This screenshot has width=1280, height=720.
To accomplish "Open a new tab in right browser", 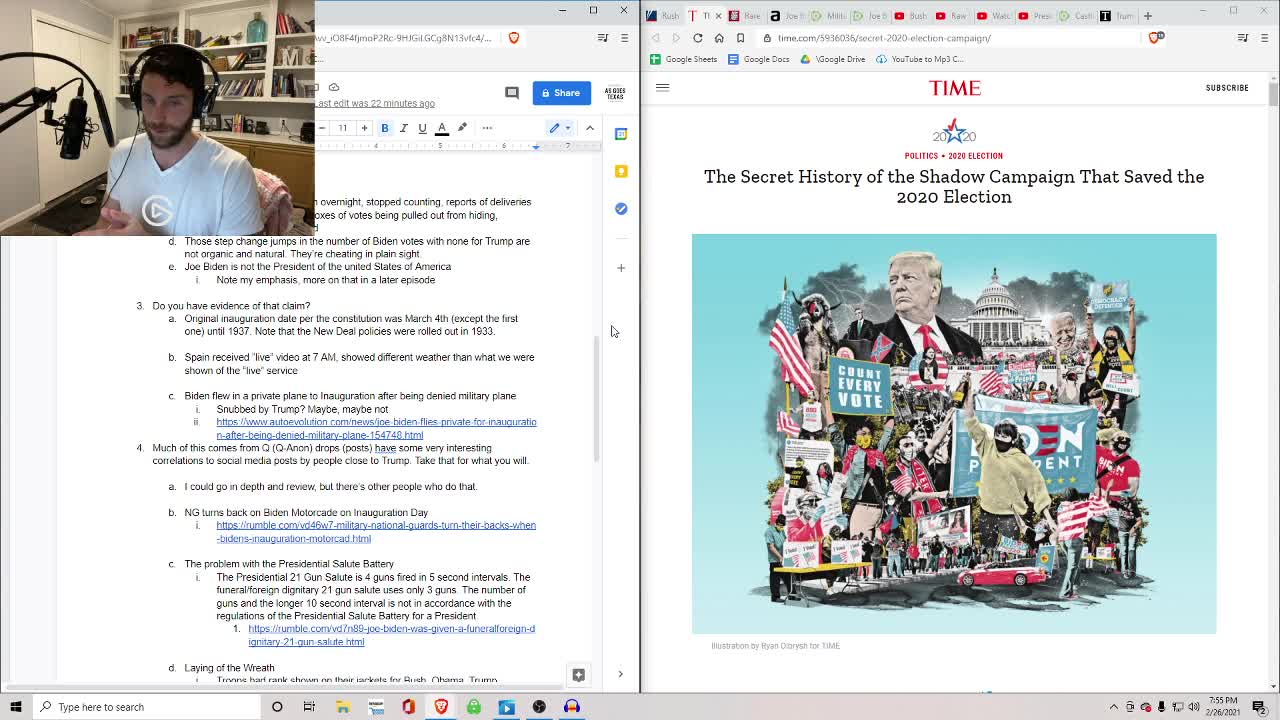I will pos(1148,16).
